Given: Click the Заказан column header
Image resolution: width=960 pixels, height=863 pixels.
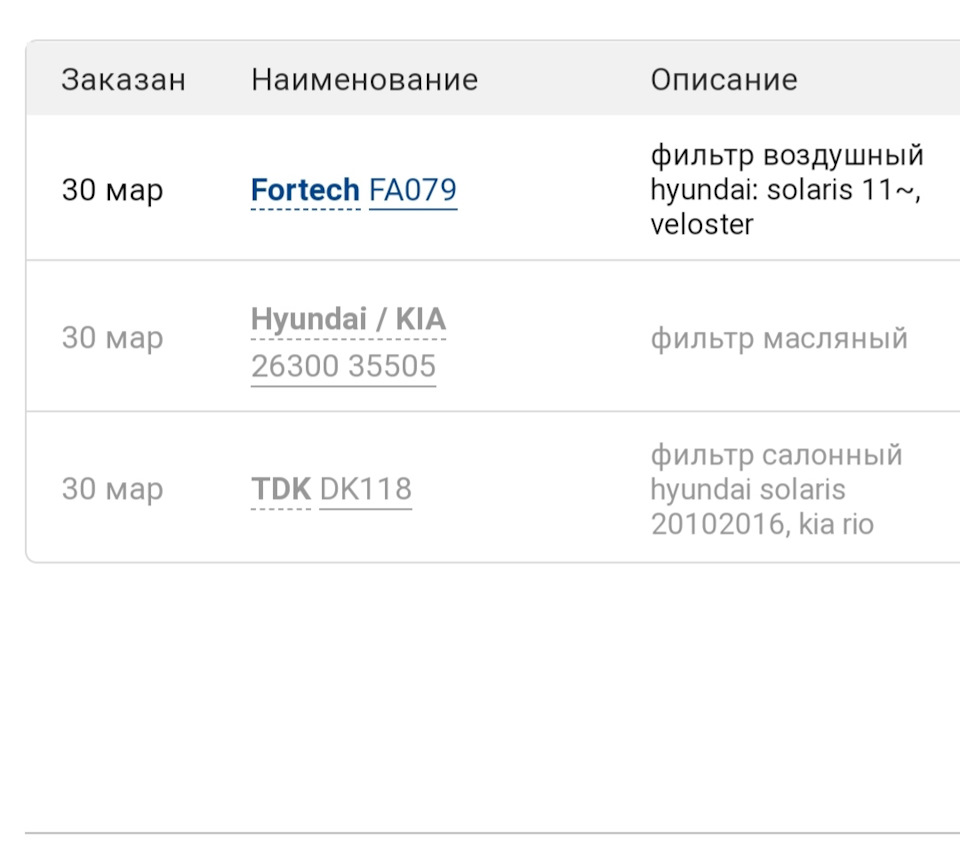Looking at the screenshot, I should pos(123,80).
